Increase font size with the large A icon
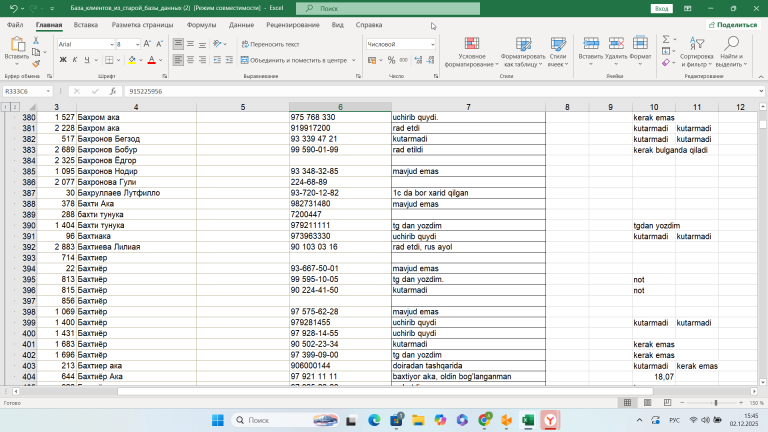768x432 pixels. [147, 44]
